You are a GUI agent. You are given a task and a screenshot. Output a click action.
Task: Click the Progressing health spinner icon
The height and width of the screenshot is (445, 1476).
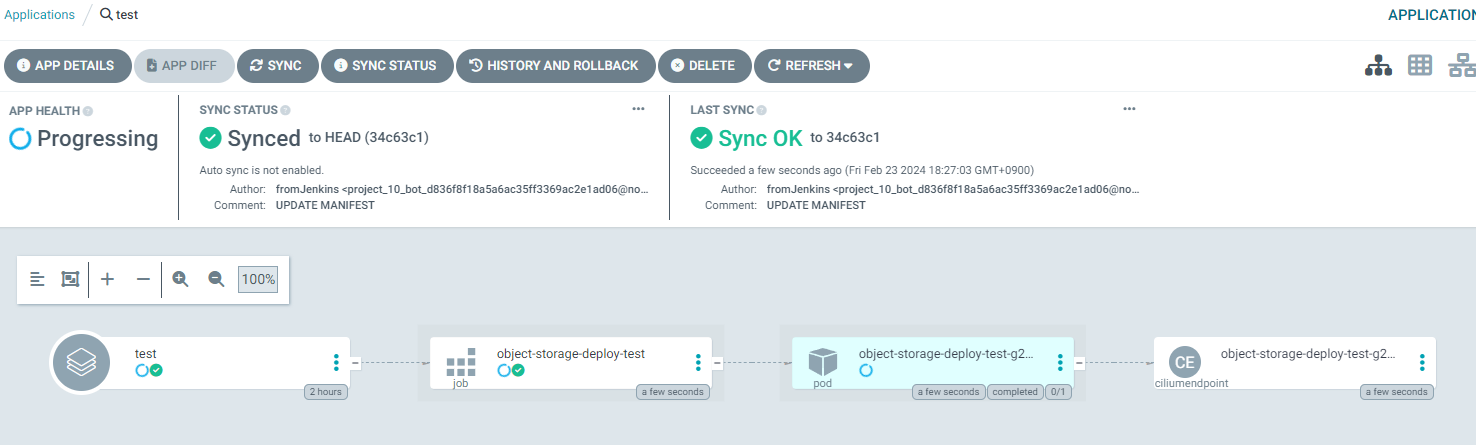click(x=20, y=139)
